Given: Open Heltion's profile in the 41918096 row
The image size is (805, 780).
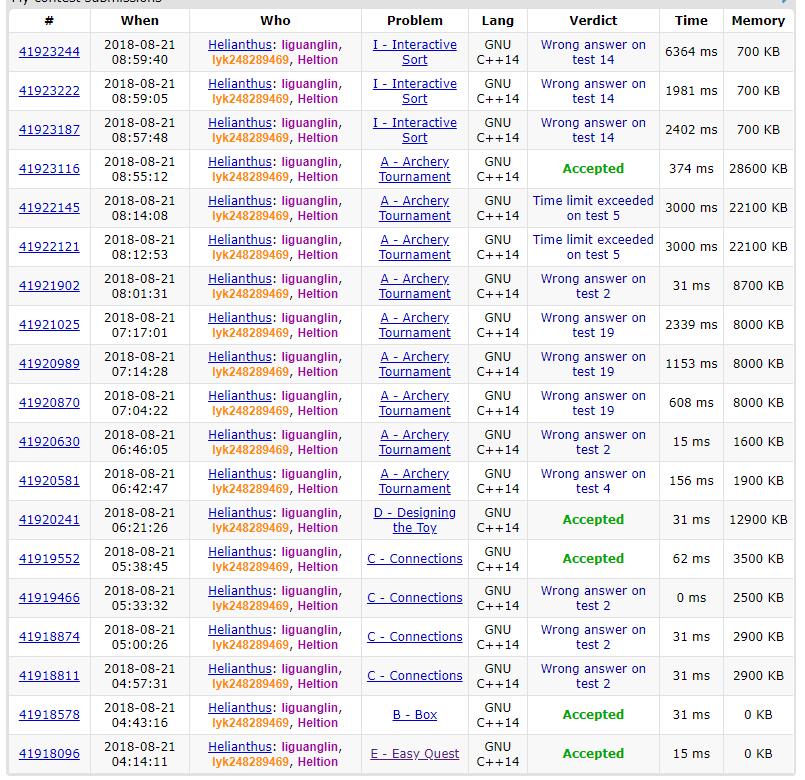Looking at the screenshot, I should (x=317, y=762).
